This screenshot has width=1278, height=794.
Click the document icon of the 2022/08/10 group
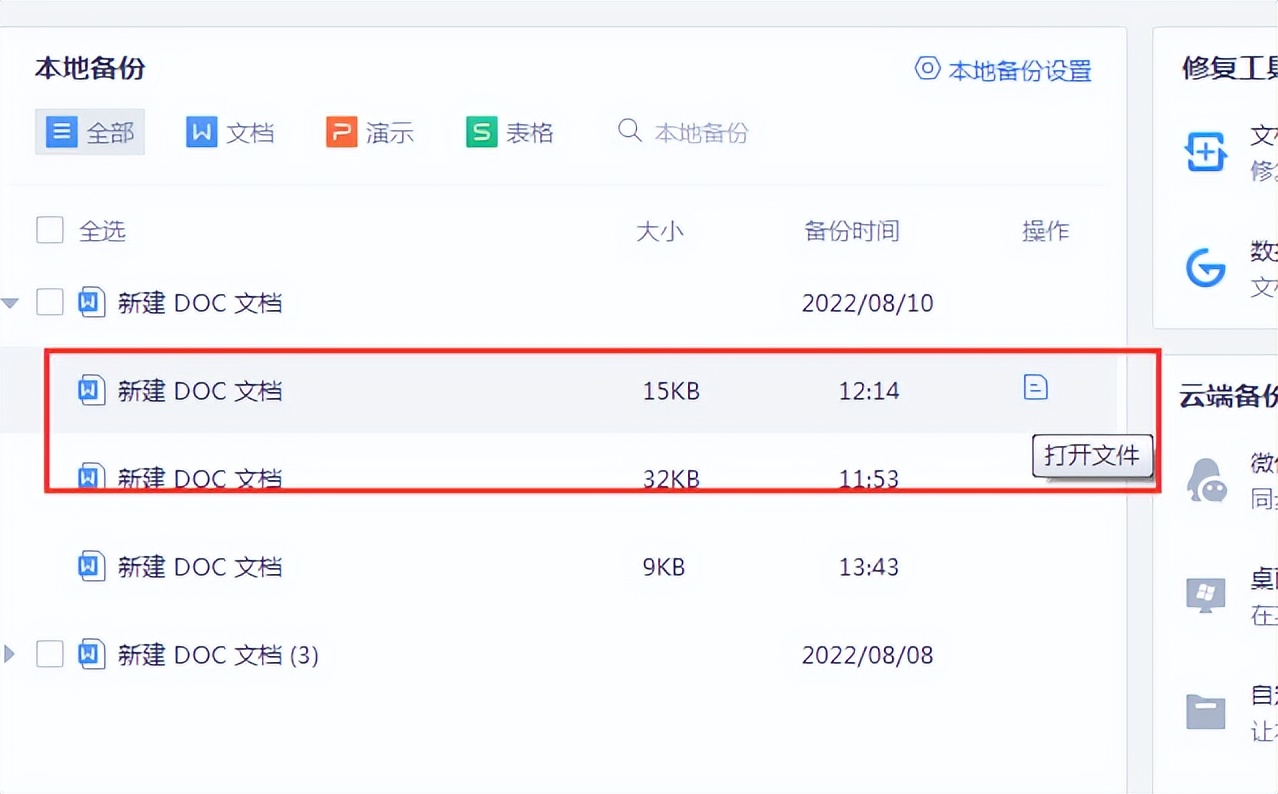coord(92,302)
